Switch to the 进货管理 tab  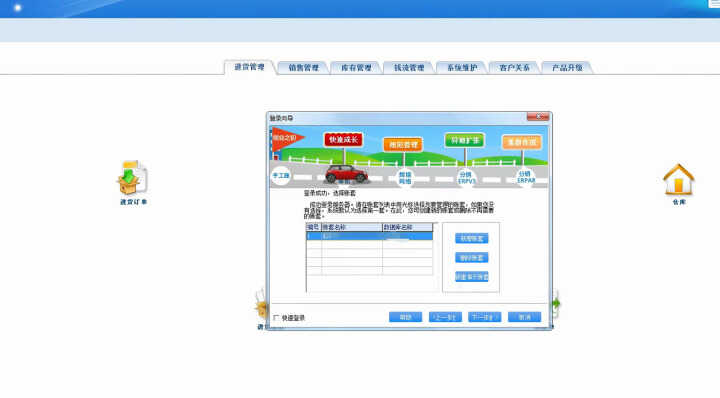pos(249,67)
